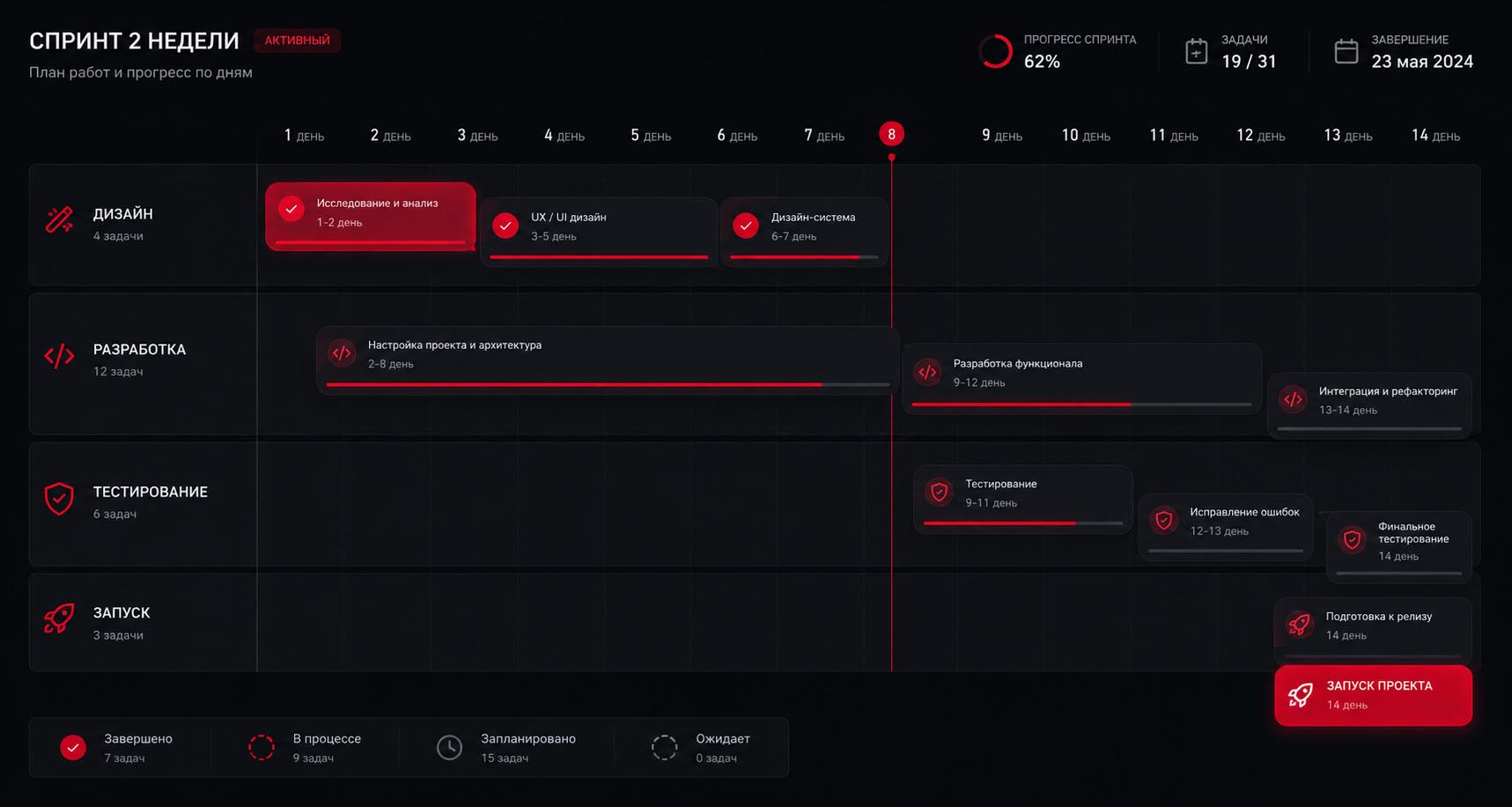Click the В процессе 9 задач legend item

(x=305, y=747)
